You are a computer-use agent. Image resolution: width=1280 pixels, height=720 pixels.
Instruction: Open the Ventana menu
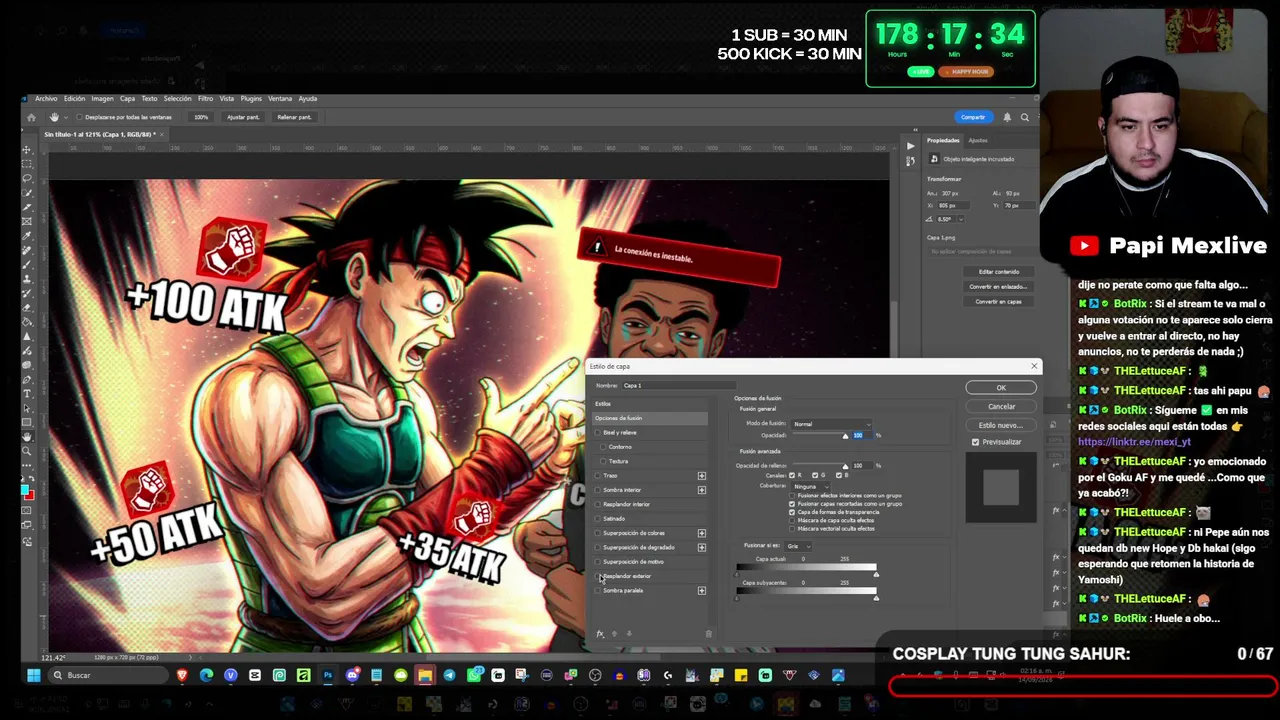point(280,99)
